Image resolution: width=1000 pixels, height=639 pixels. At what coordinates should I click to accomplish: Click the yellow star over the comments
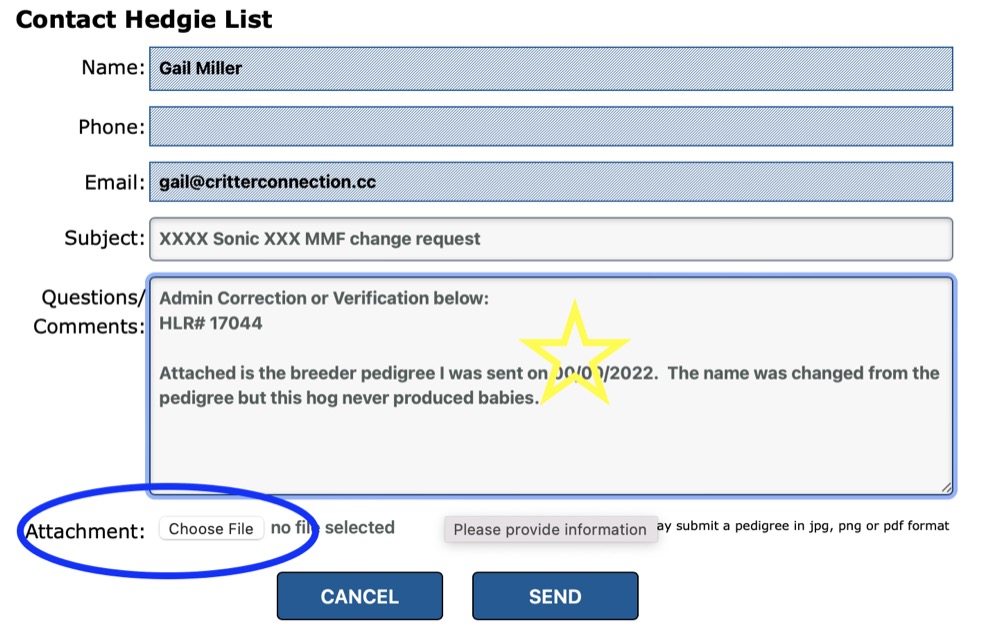click(575, 350)
